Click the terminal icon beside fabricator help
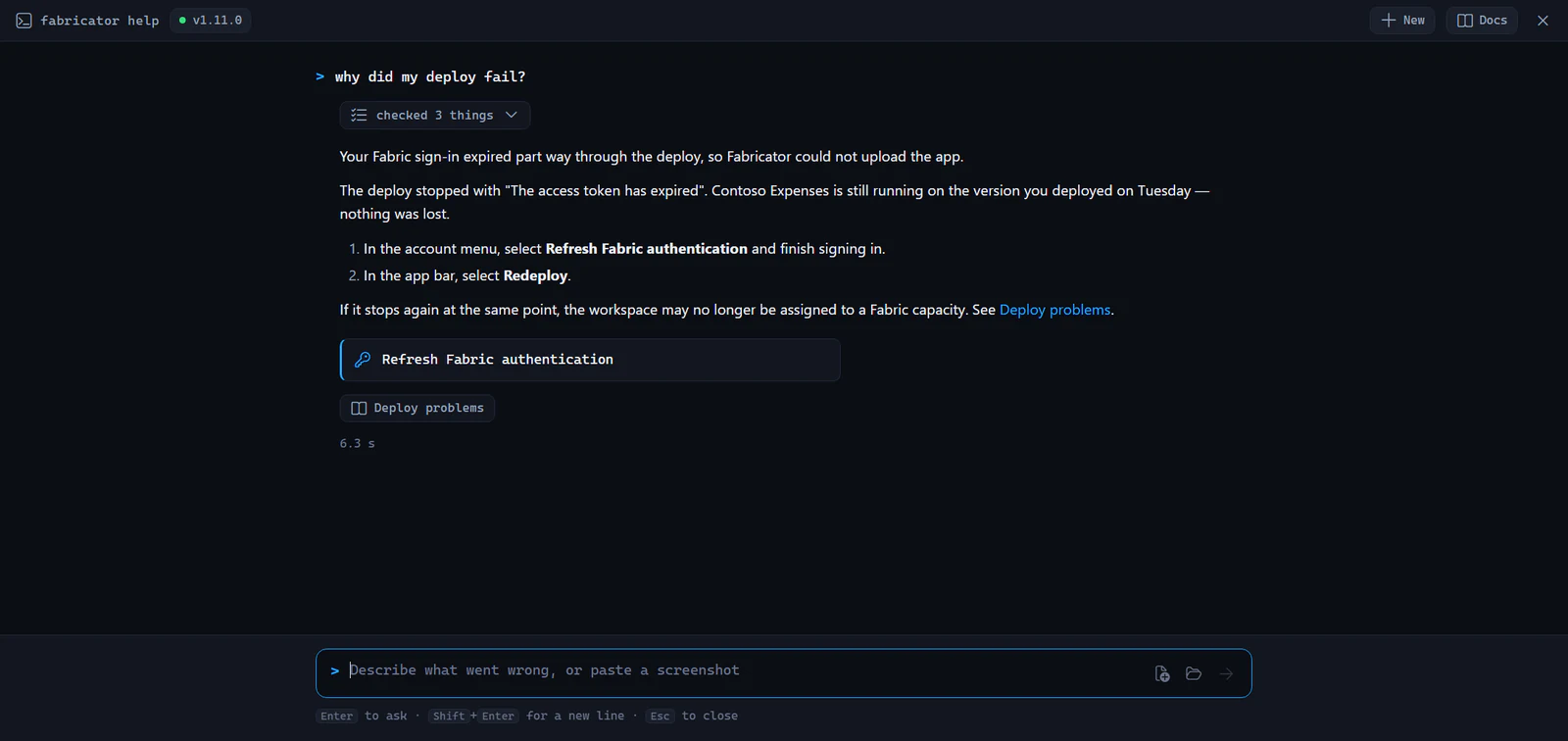Screen dimensions: 1568x741 click(24, 21)
